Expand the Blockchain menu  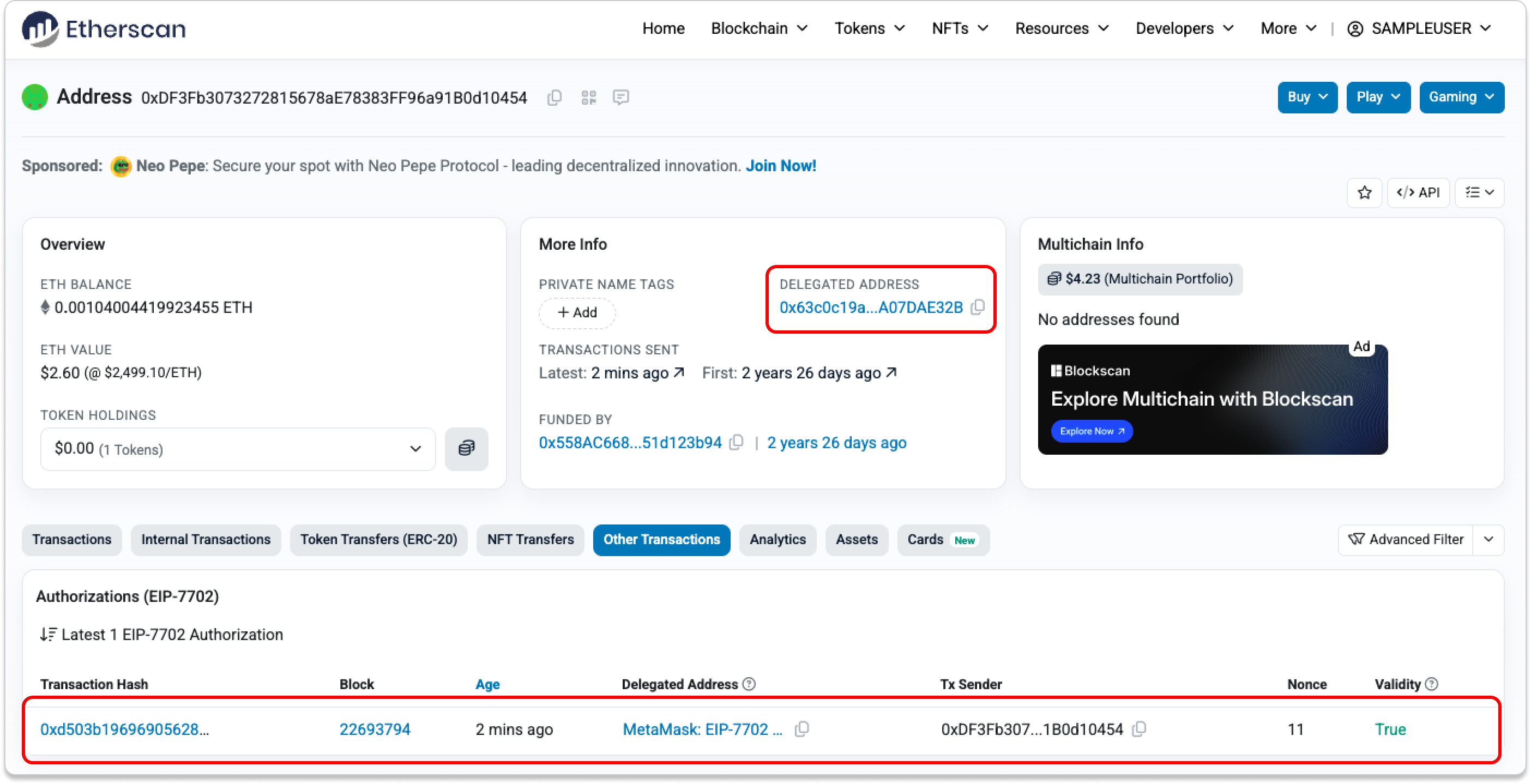(760, 28)
